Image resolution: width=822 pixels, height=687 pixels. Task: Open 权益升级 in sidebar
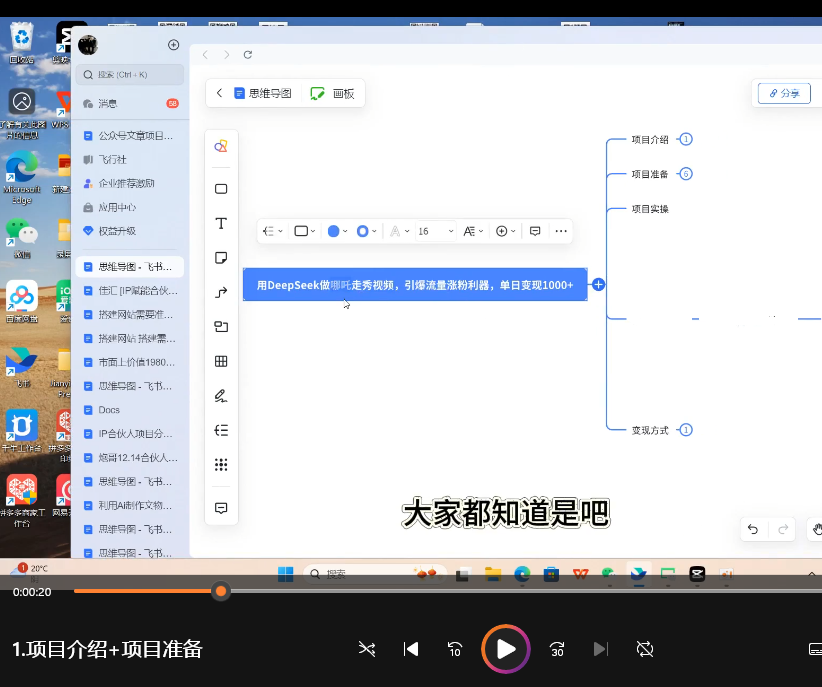[130, 231]
